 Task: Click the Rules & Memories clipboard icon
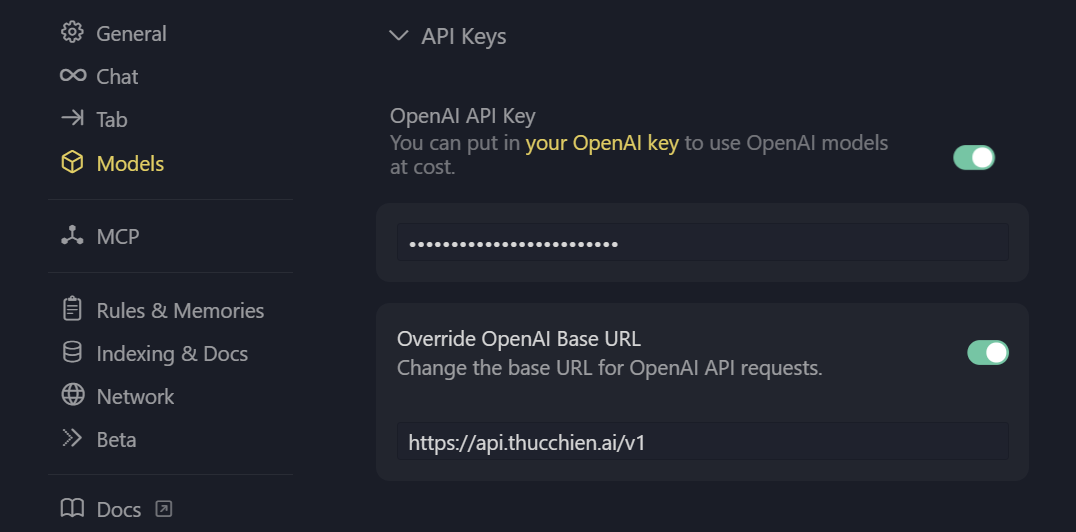pos(72,310)
